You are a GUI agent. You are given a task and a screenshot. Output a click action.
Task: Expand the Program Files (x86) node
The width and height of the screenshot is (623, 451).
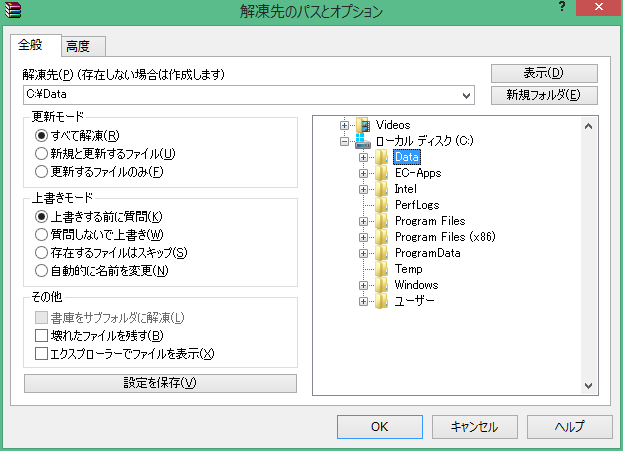point(363,237)
